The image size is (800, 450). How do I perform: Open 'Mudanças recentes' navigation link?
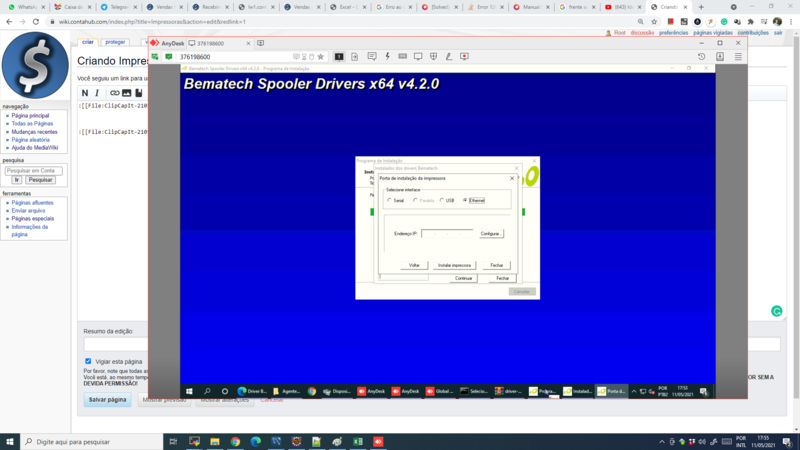click(35, 132)
